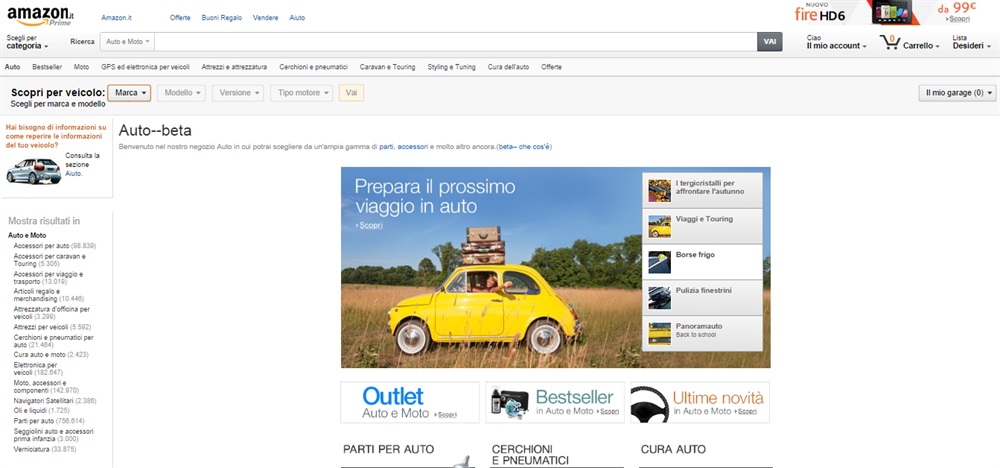Click the Vai vehicle filter button
This screenshot has width=1000, height=468.
[351, 93]
